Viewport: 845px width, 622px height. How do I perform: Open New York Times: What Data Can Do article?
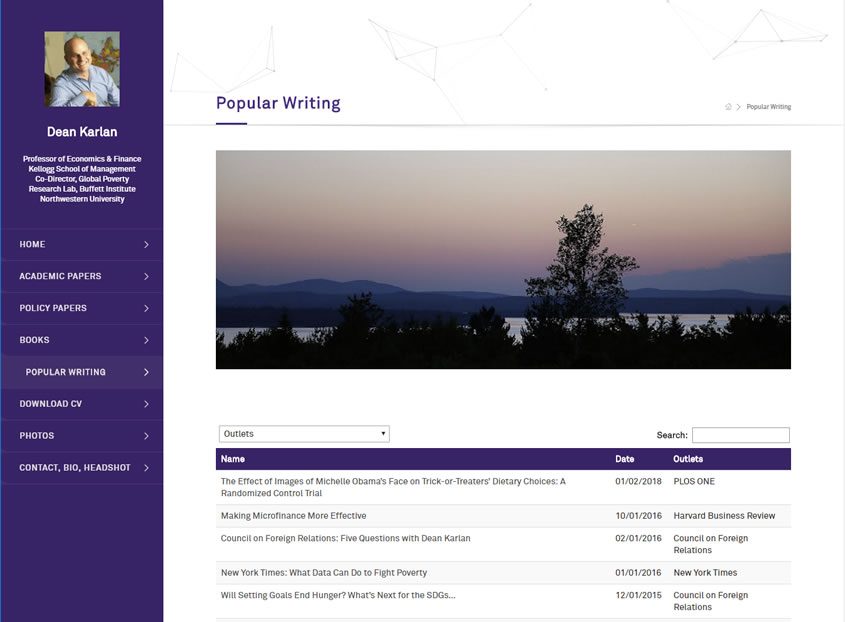[324, 573]
